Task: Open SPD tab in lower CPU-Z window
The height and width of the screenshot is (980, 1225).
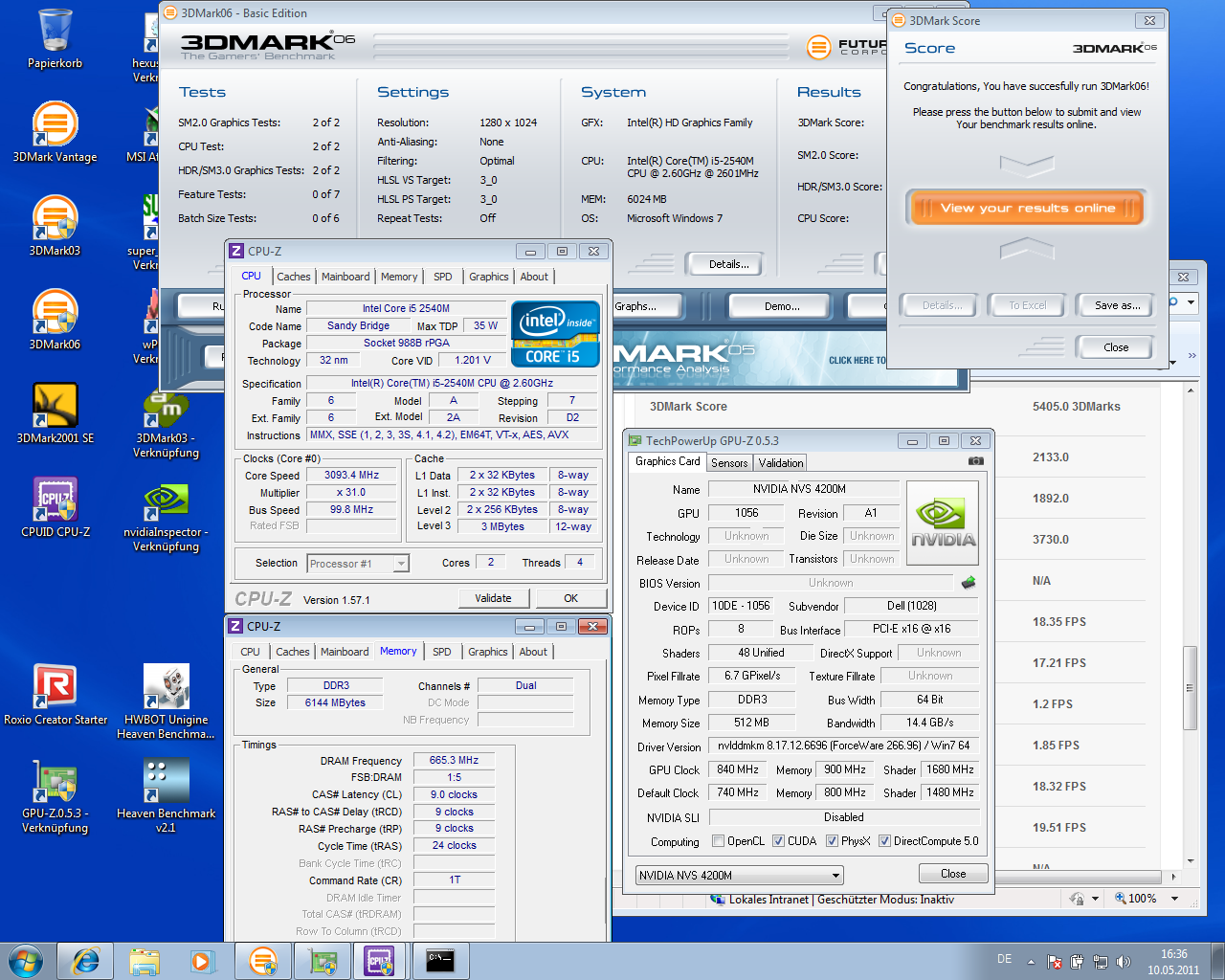Action: pyautogui.click(x=441, y=652)
